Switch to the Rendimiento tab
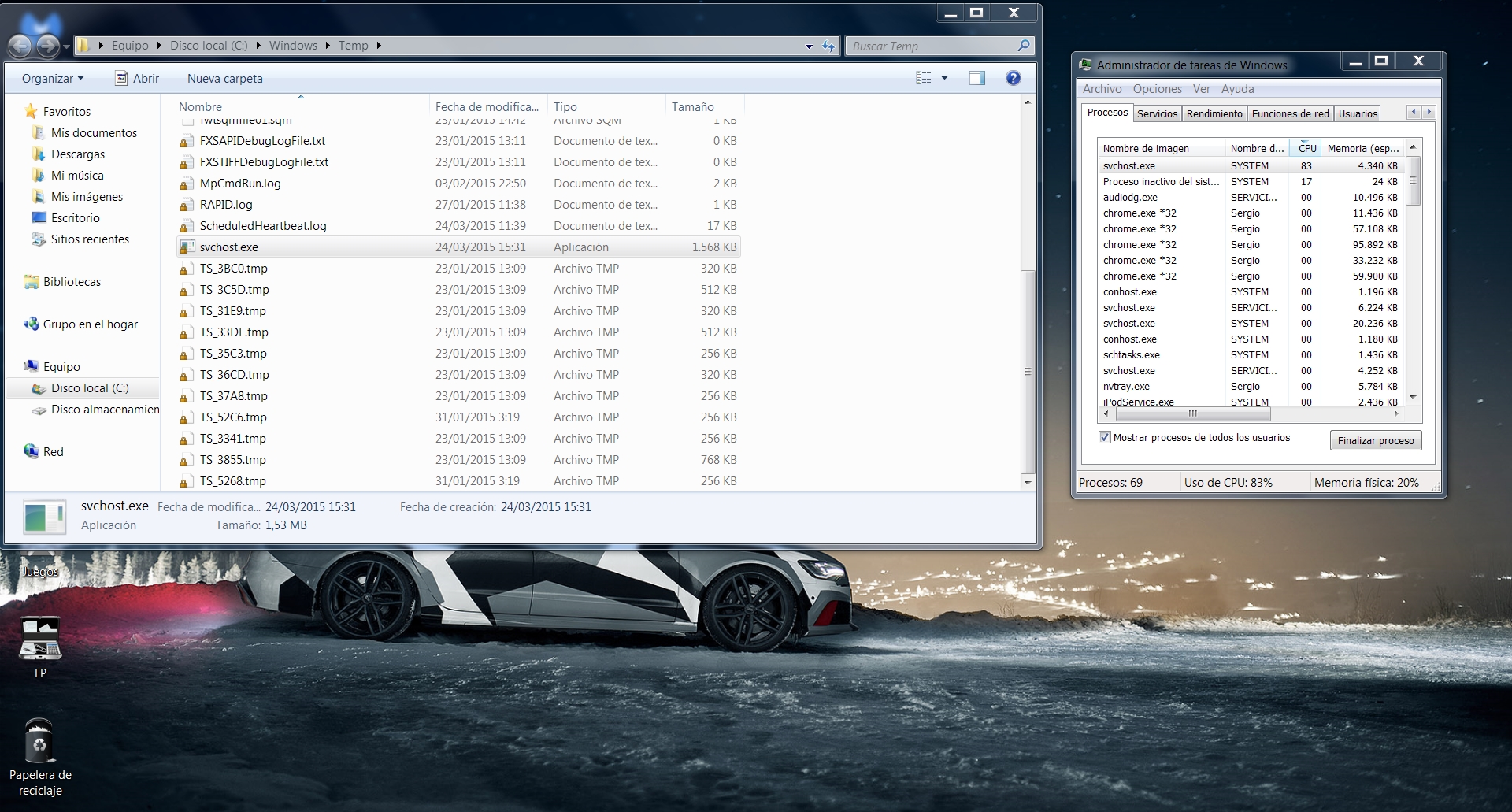This screenshot has height=812, width=1512. pyautogui.click(x=1214, y=113)
